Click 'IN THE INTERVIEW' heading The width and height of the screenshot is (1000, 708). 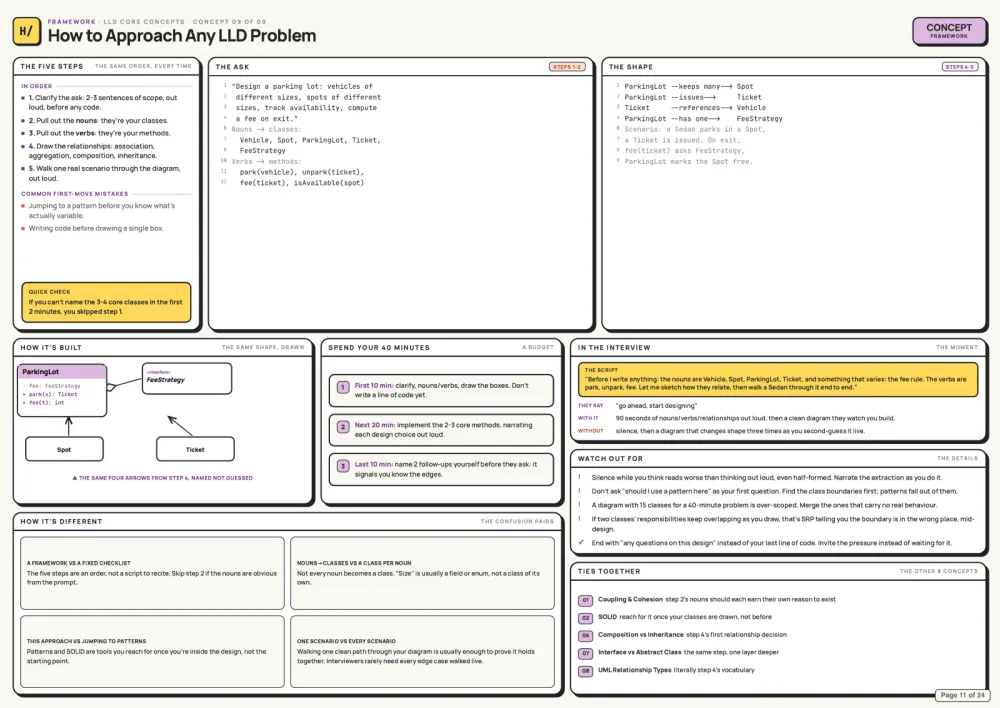point(614,348)
